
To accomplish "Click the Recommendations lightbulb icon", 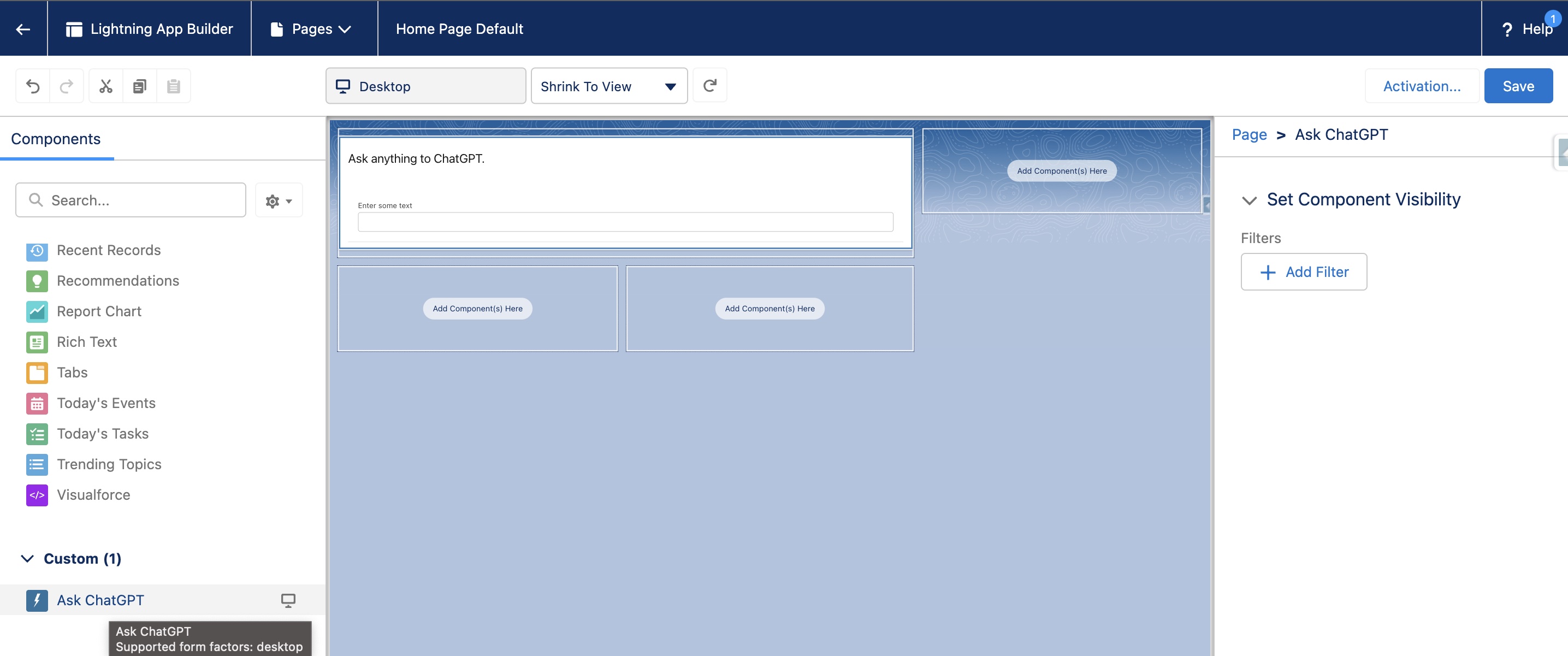I will 37,281.
